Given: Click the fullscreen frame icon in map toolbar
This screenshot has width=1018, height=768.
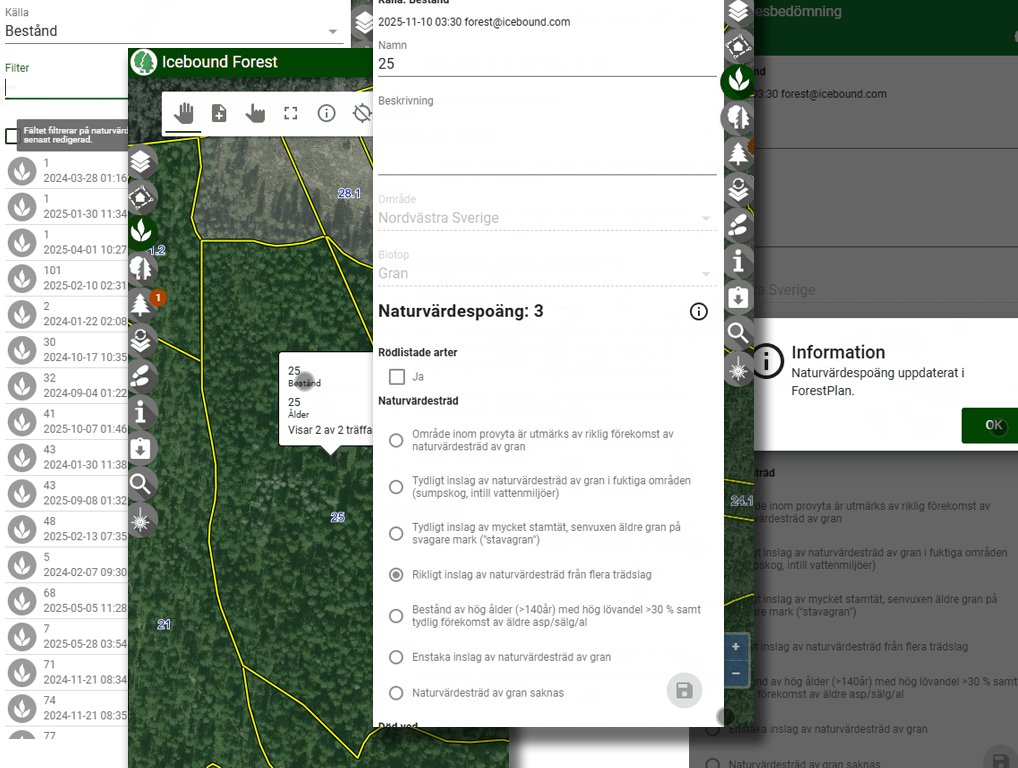Looking at the screenshot, I should pyautogui.click(x=291, y=114).
